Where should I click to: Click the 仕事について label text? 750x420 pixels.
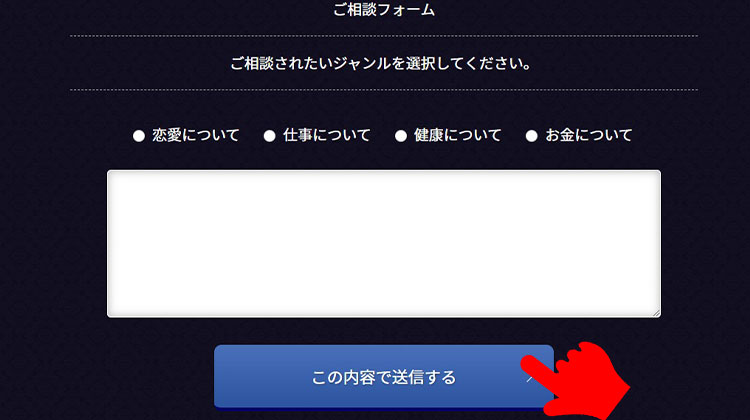327,135
